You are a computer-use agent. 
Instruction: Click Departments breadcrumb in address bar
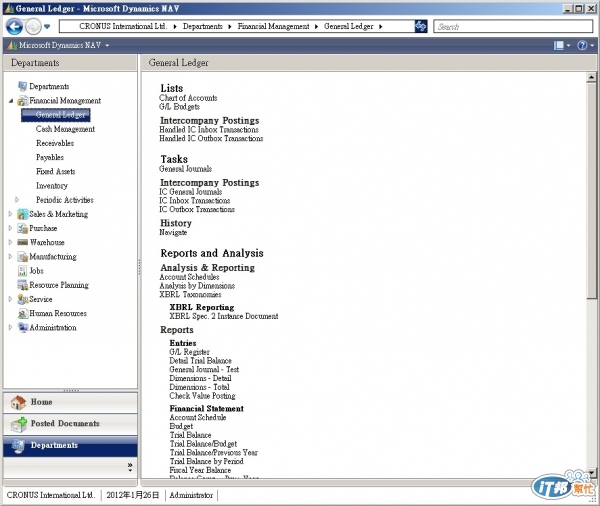(x=202, y=26)
